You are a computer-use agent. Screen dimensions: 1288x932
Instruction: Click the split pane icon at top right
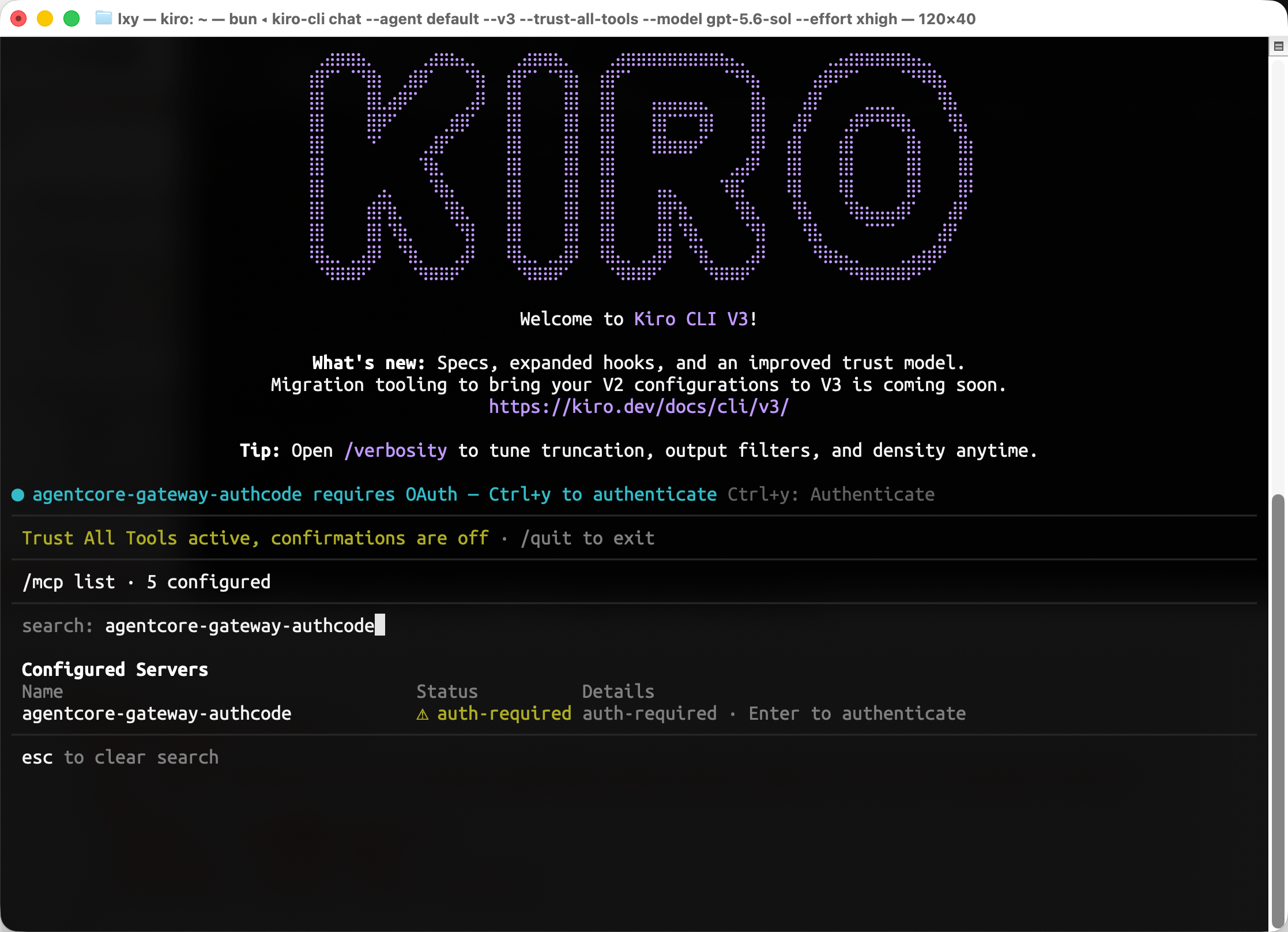[x=1278, y=46]
